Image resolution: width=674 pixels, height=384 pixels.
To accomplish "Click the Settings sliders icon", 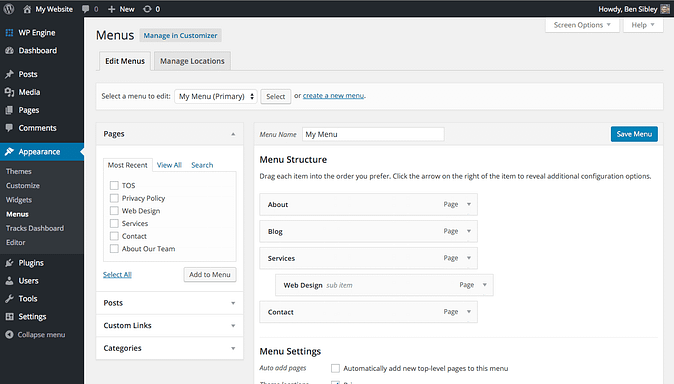I will coord(9,317).
